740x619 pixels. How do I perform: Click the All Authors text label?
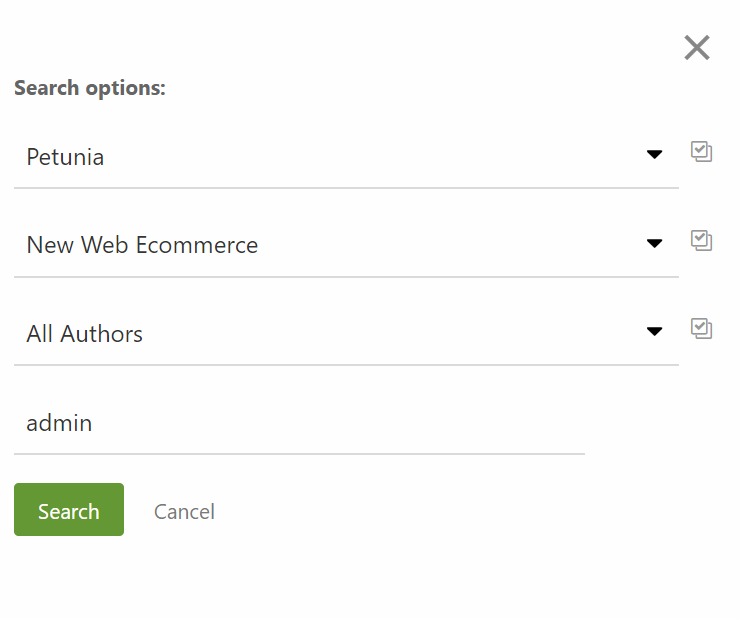(x=85, y=334)
